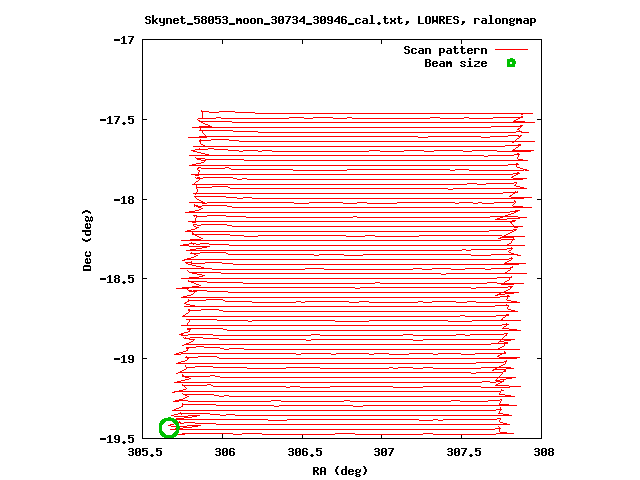Click the 306.5 RA tick label
Screen dimensions: 640x480
point(305,452)
